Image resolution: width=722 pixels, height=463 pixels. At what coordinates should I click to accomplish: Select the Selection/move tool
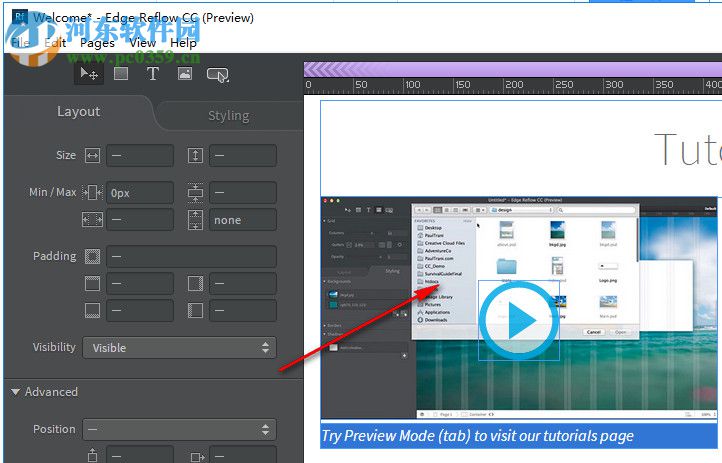pyautogui.click(x=89, y=74)
